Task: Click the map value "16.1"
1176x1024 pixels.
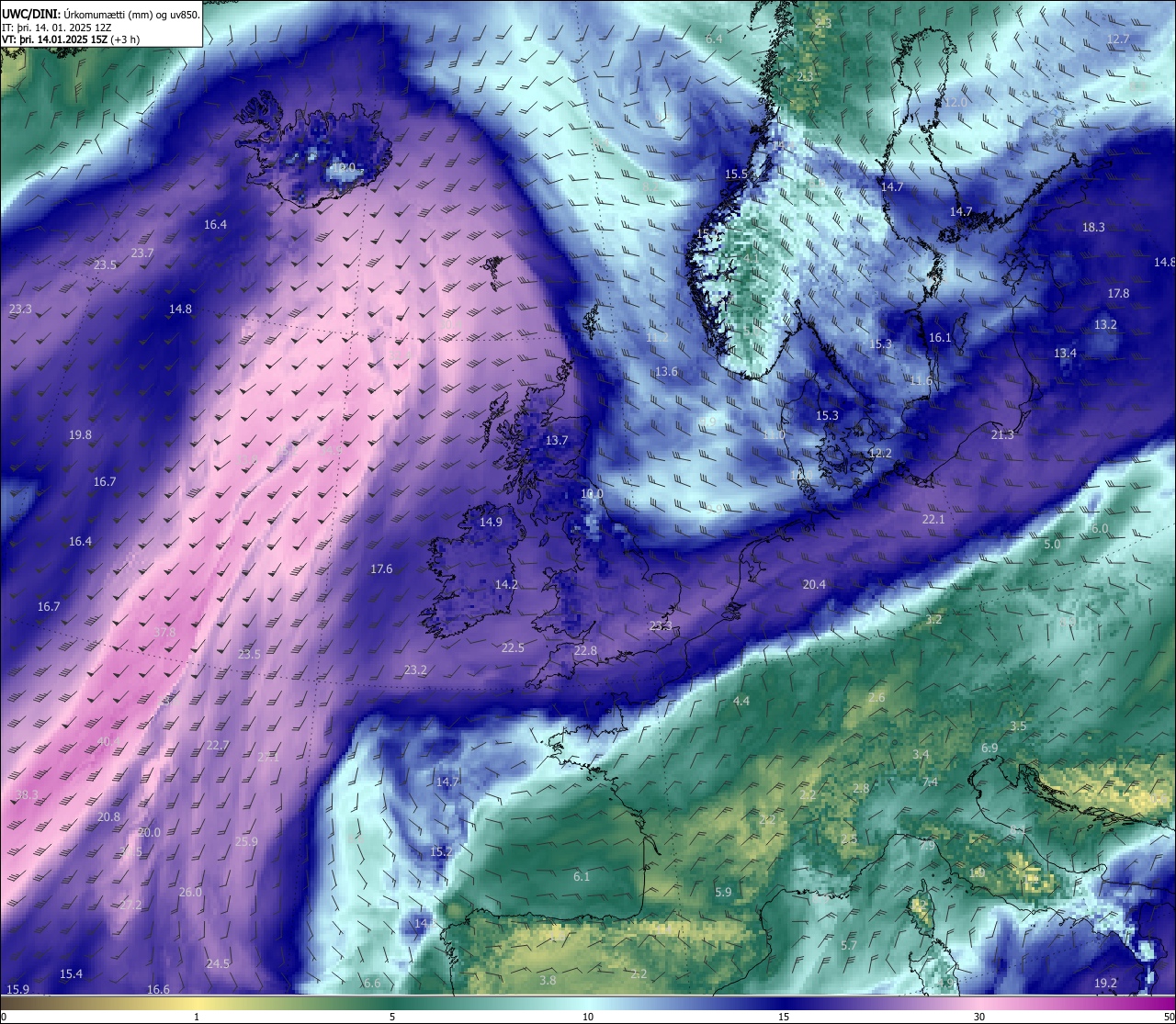Action: [x=940, y=338]
